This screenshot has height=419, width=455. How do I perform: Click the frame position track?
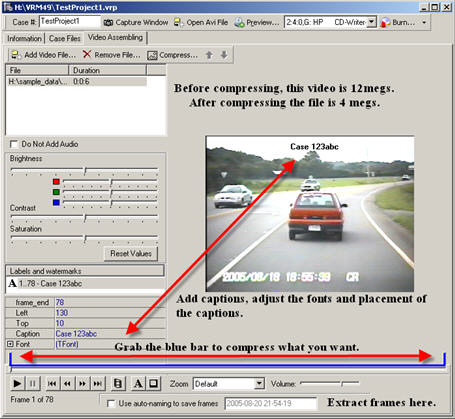[x=227, y=370]
